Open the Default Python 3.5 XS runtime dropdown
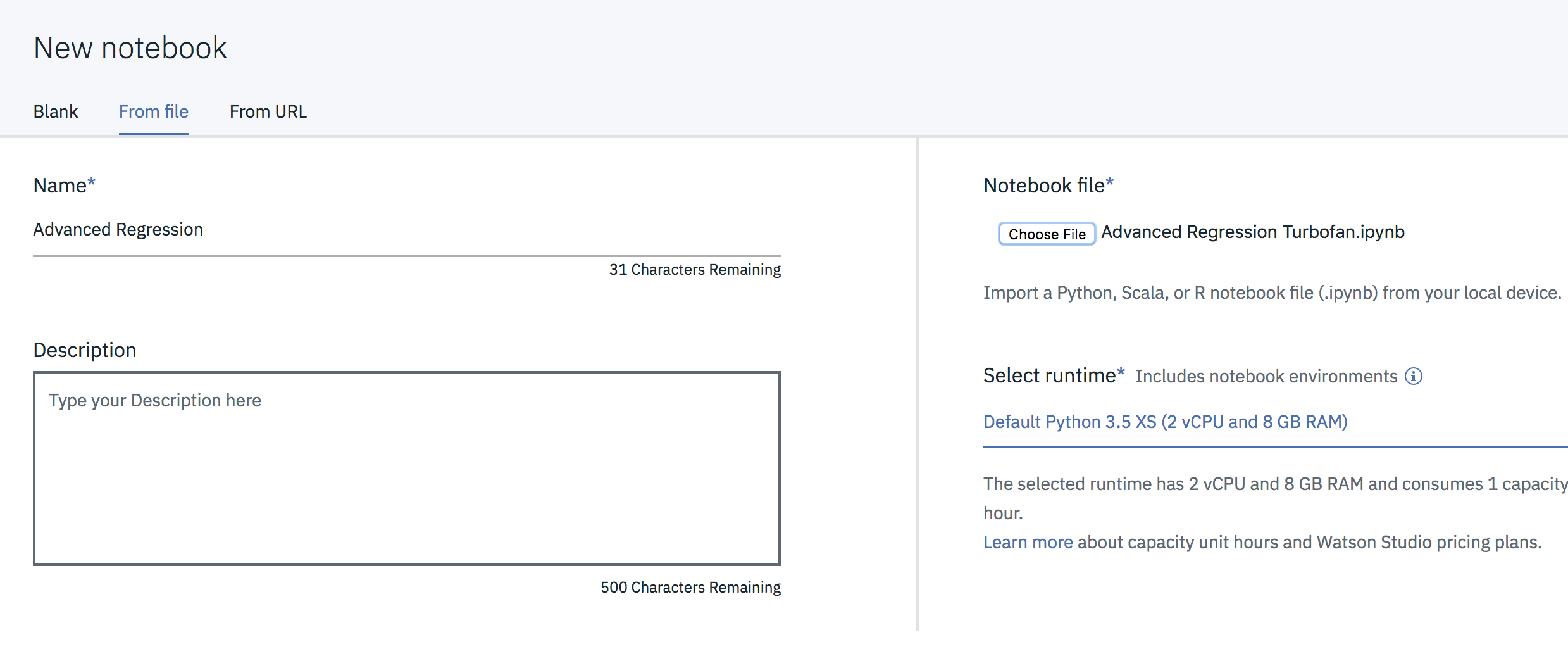Image resolution: width=1568 pixels, height=661 pixels. [x=1166, y=422]
